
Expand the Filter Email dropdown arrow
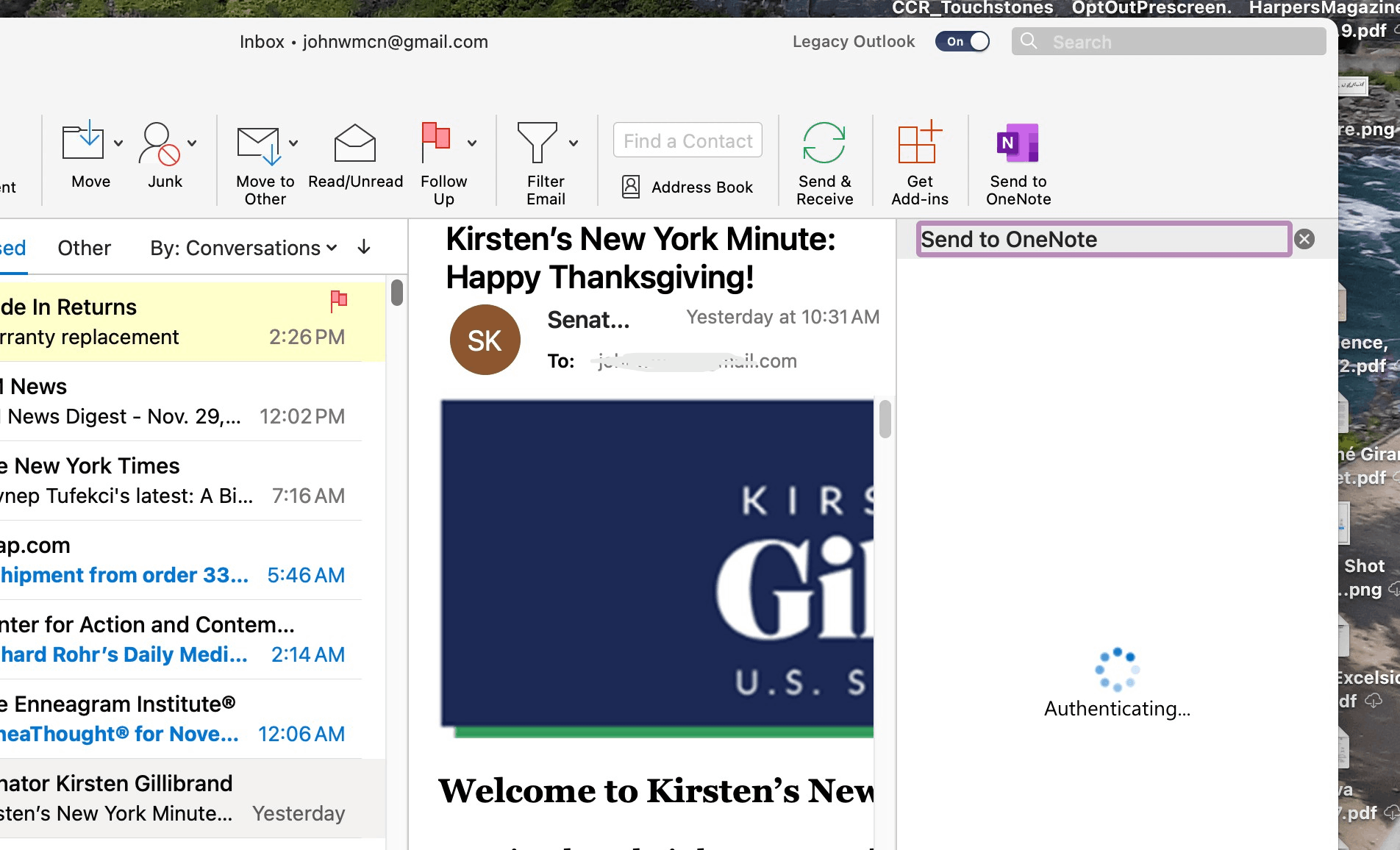coord(574,143)
